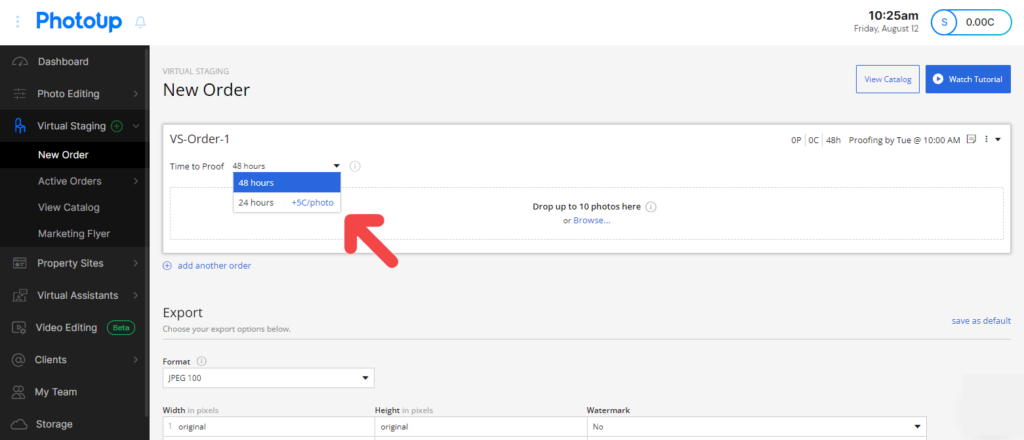
Task: Click the Width original input field
Action: click(268, 426)
